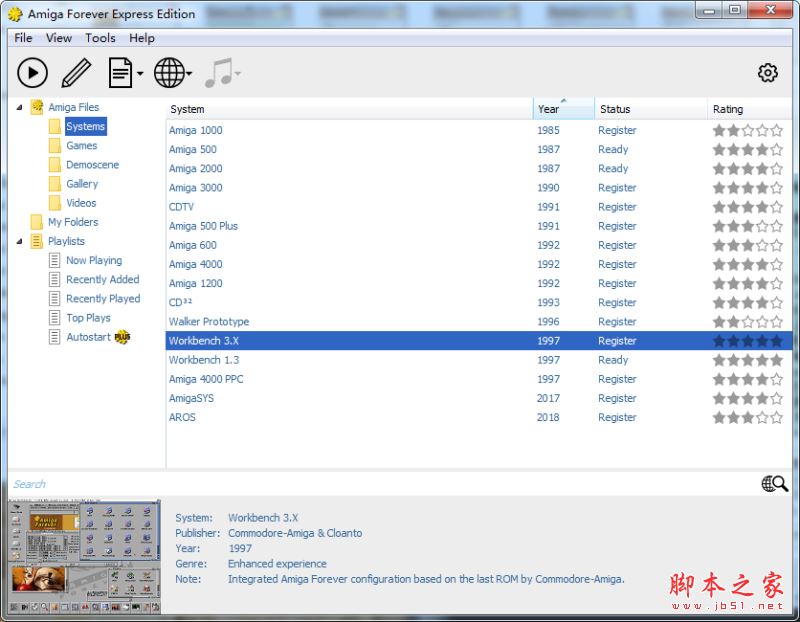This screenshot has width=800, height=622.
Task: Select the Amiga 4000 PPC row
Action: coord(479,379)
